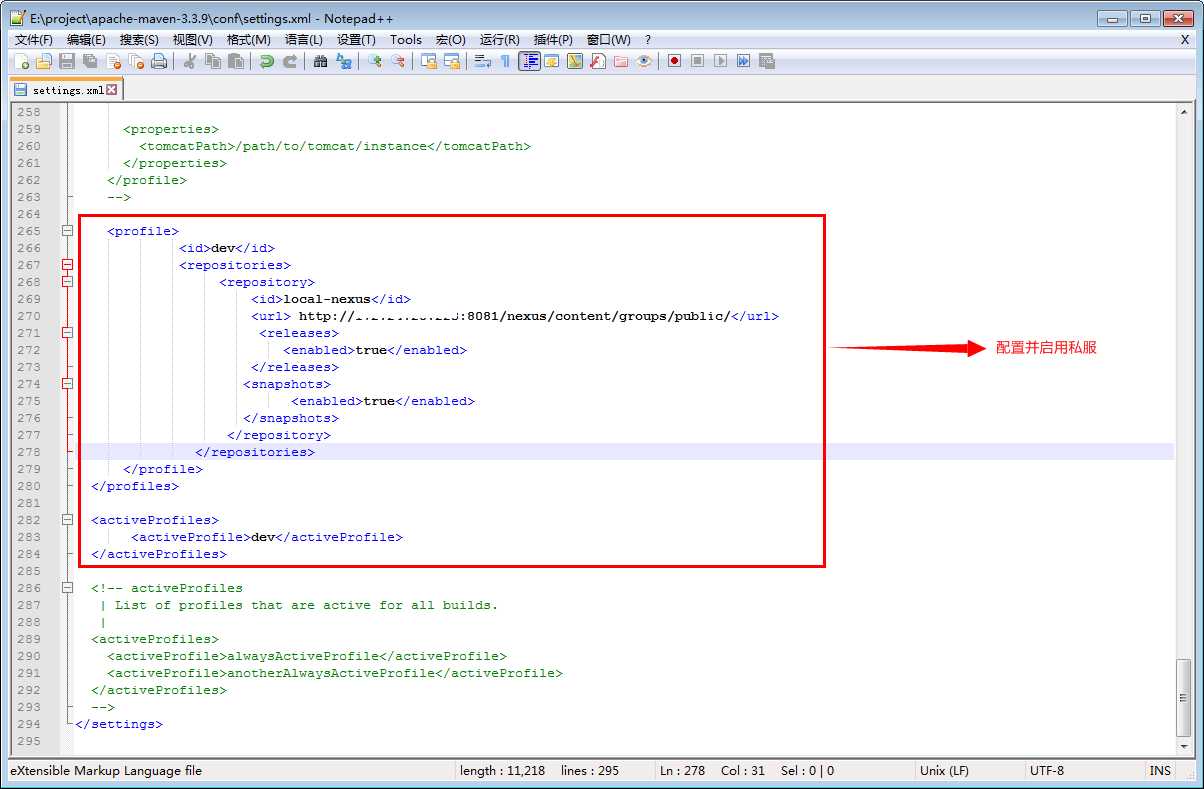Viewport: 1204px width, 789px height.
Task: Close the settings.xml tab with its red X
Action: (x=112, y=90)
